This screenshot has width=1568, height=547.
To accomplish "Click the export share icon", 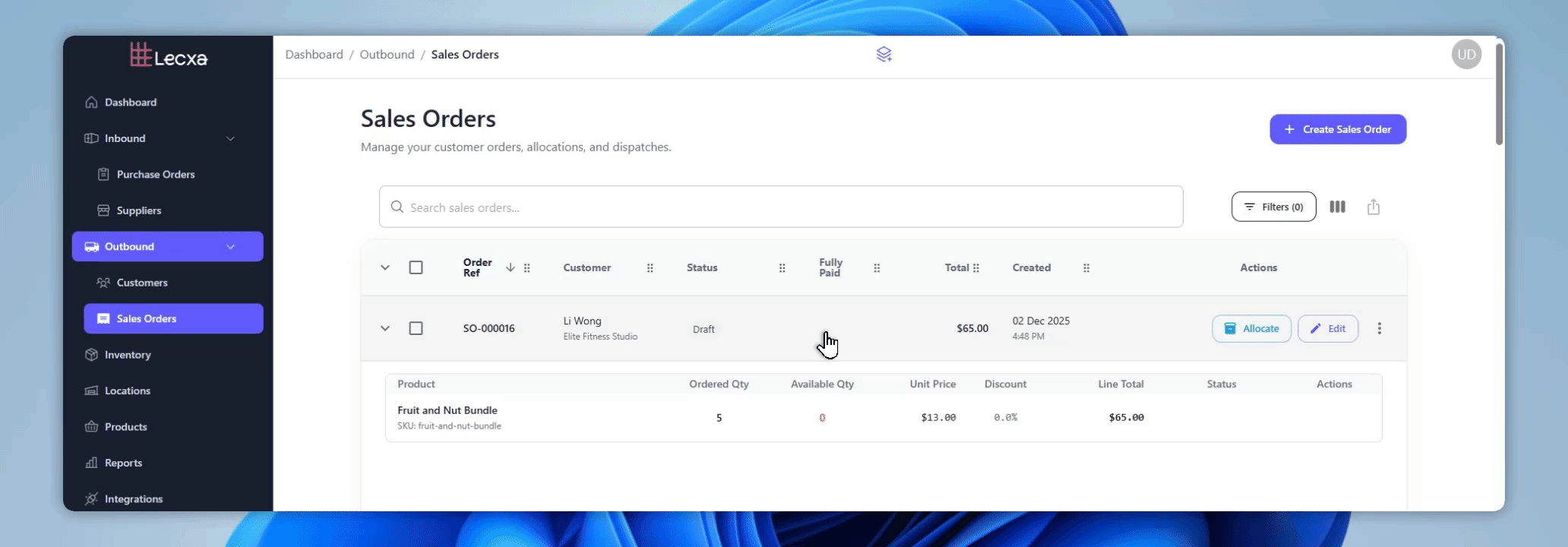I will coord(1373,207).
